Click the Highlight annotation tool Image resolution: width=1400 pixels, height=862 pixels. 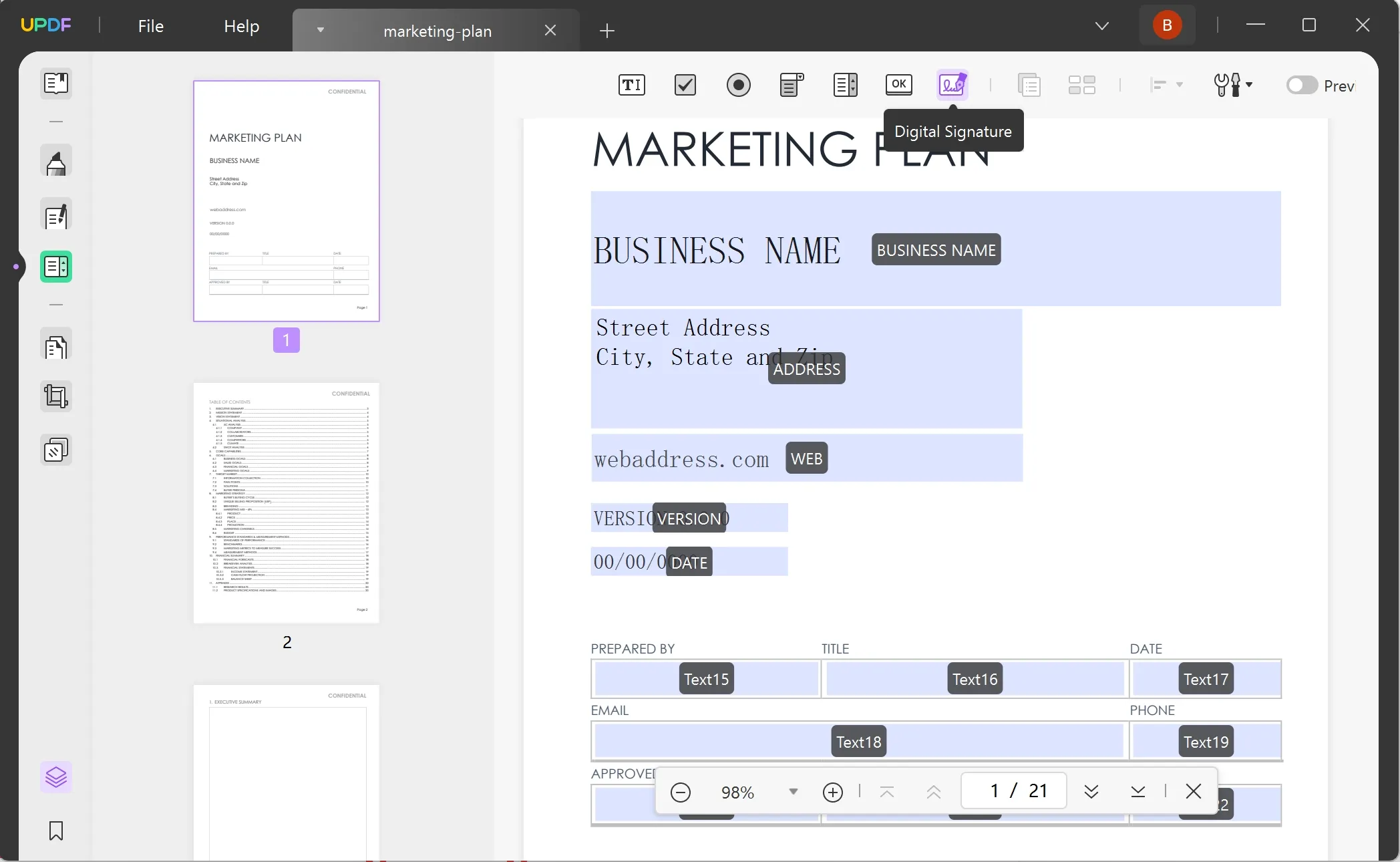tap(55, 162)
